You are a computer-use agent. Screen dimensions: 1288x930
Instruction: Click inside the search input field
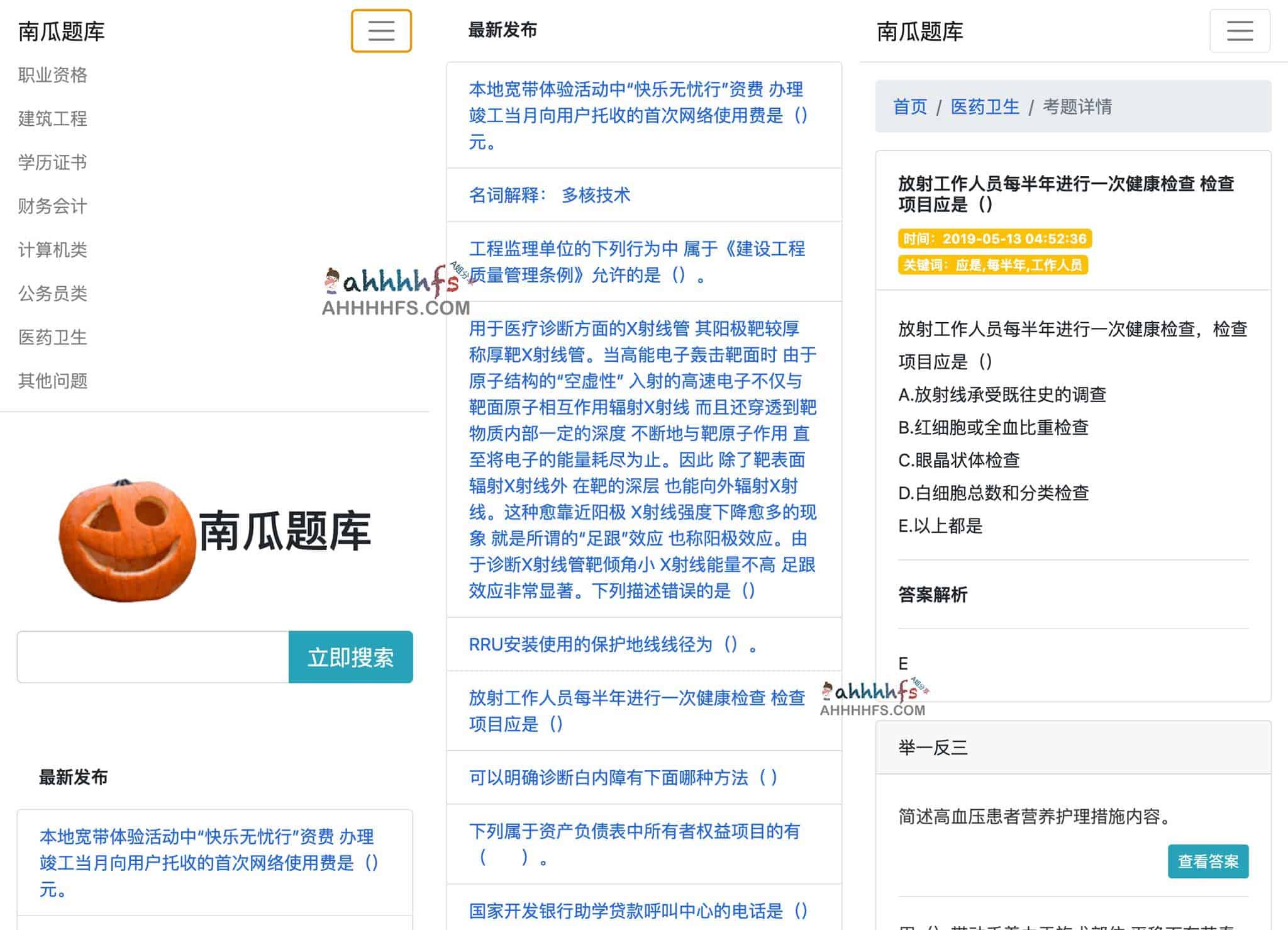tap(145, 657)
